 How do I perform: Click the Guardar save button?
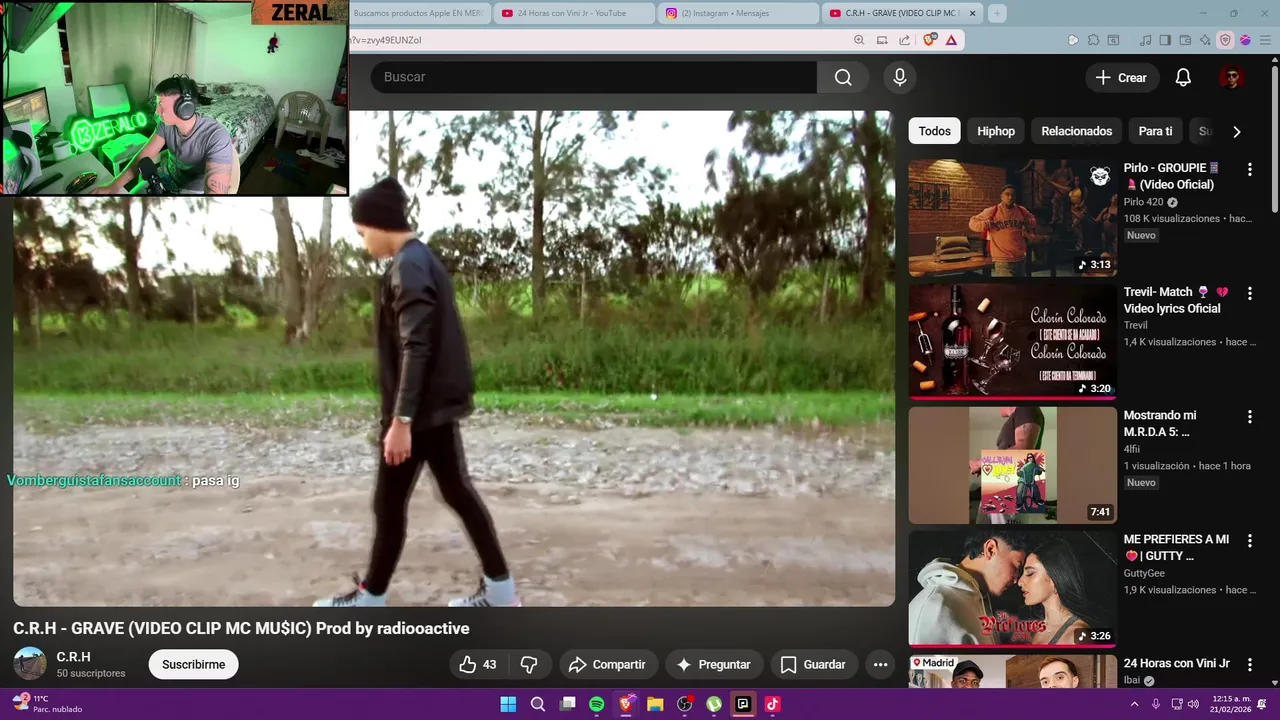813,664
